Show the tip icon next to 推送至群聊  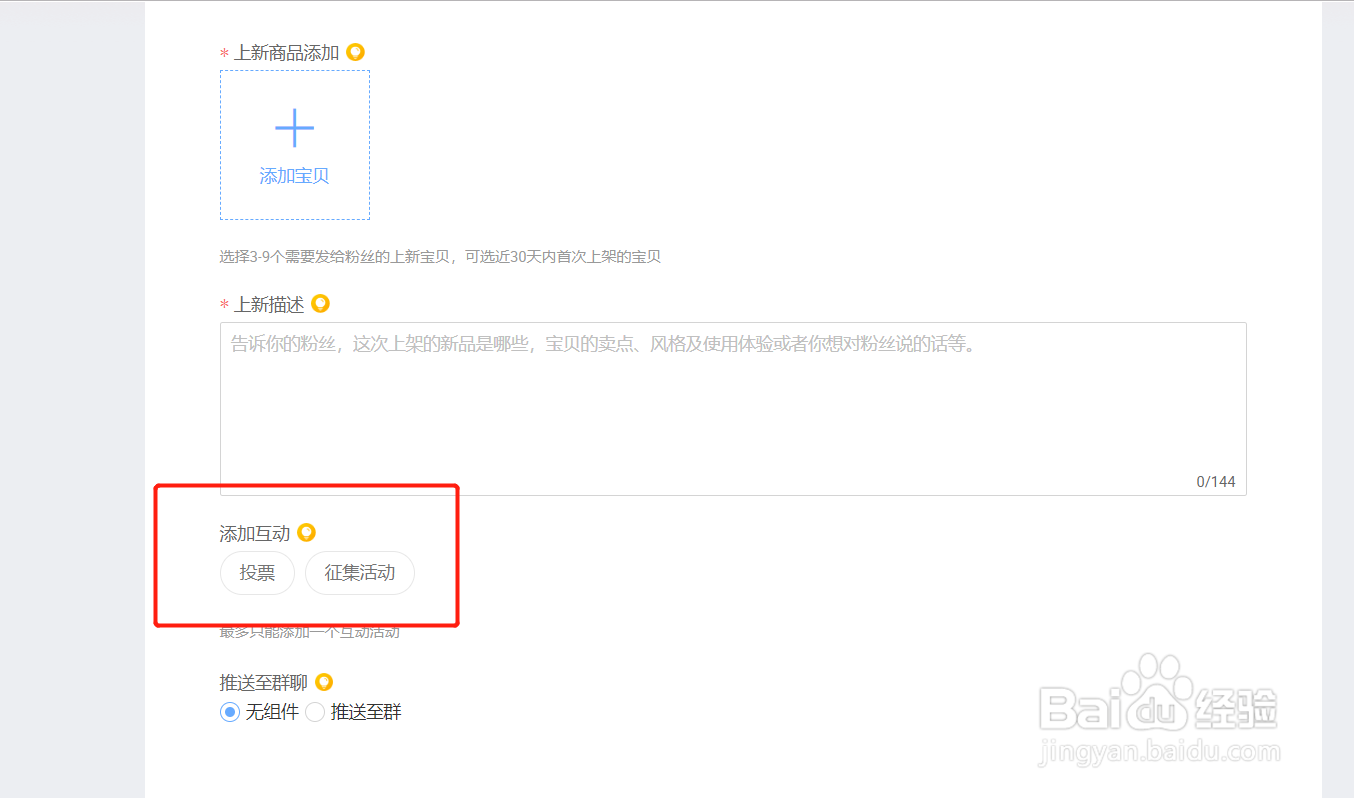(x=324, y=682)
